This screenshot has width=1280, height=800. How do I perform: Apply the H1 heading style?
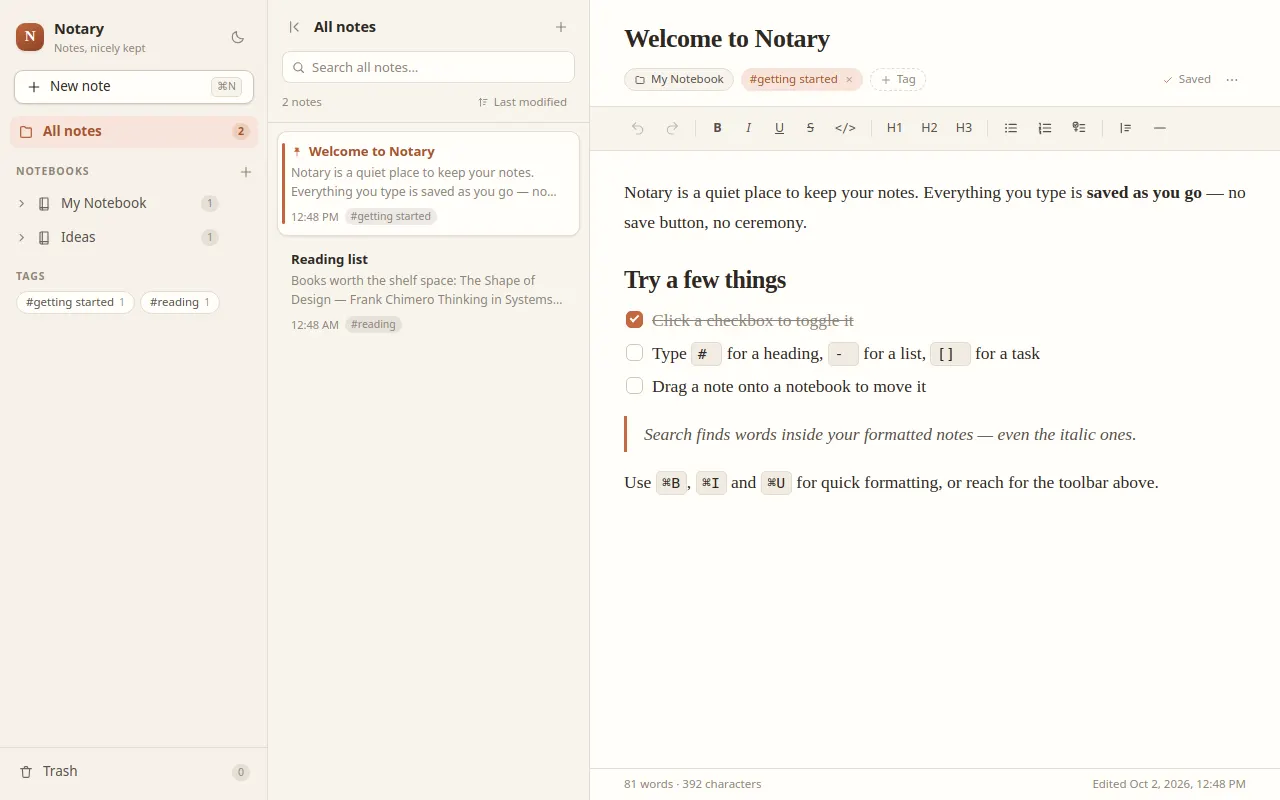[894, 128]
